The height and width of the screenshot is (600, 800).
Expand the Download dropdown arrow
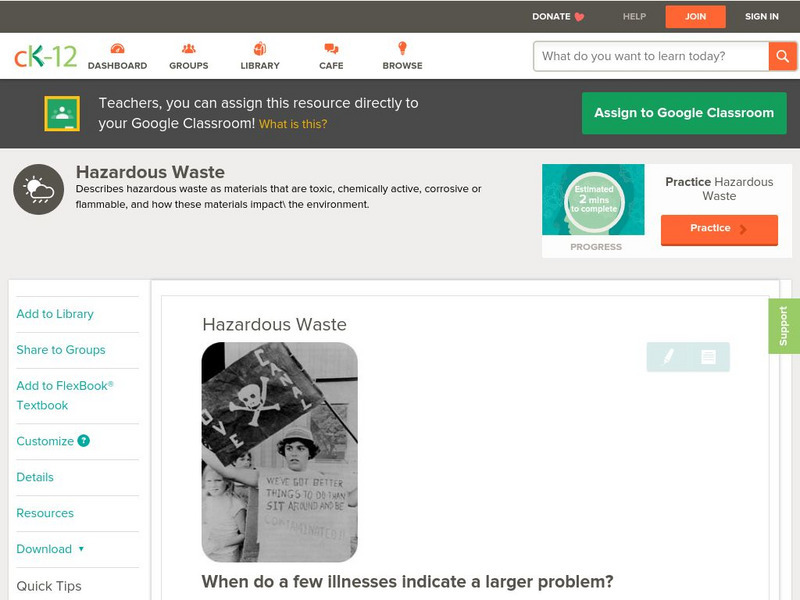[x=81, y=549]
